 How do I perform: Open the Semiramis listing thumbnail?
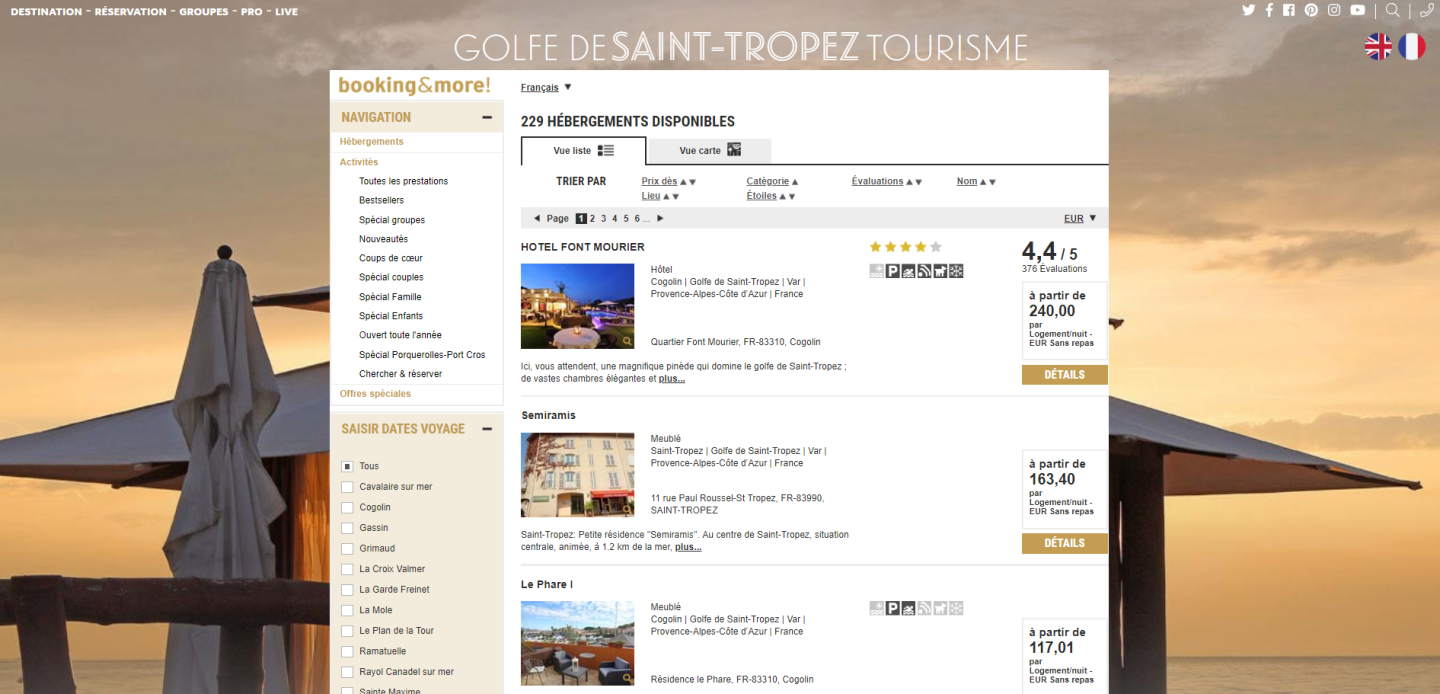(577, 474)
